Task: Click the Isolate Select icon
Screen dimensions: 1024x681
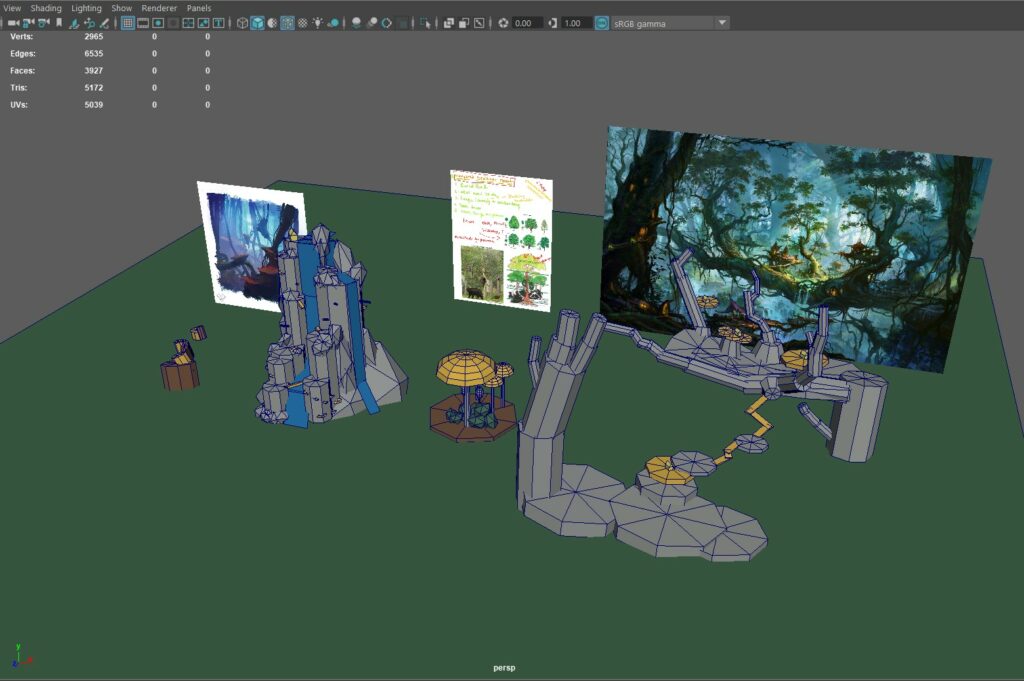Action: (x=426, y=23)
